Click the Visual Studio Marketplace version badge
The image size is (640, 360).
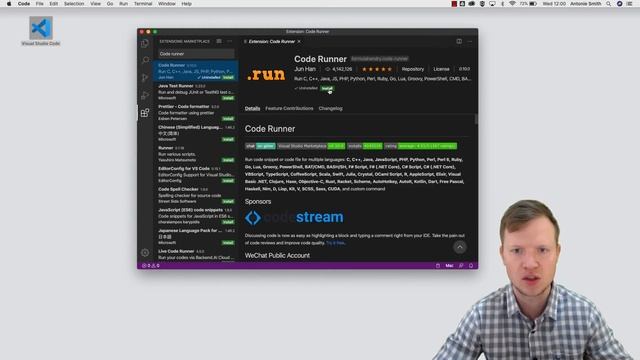[311, 146]
